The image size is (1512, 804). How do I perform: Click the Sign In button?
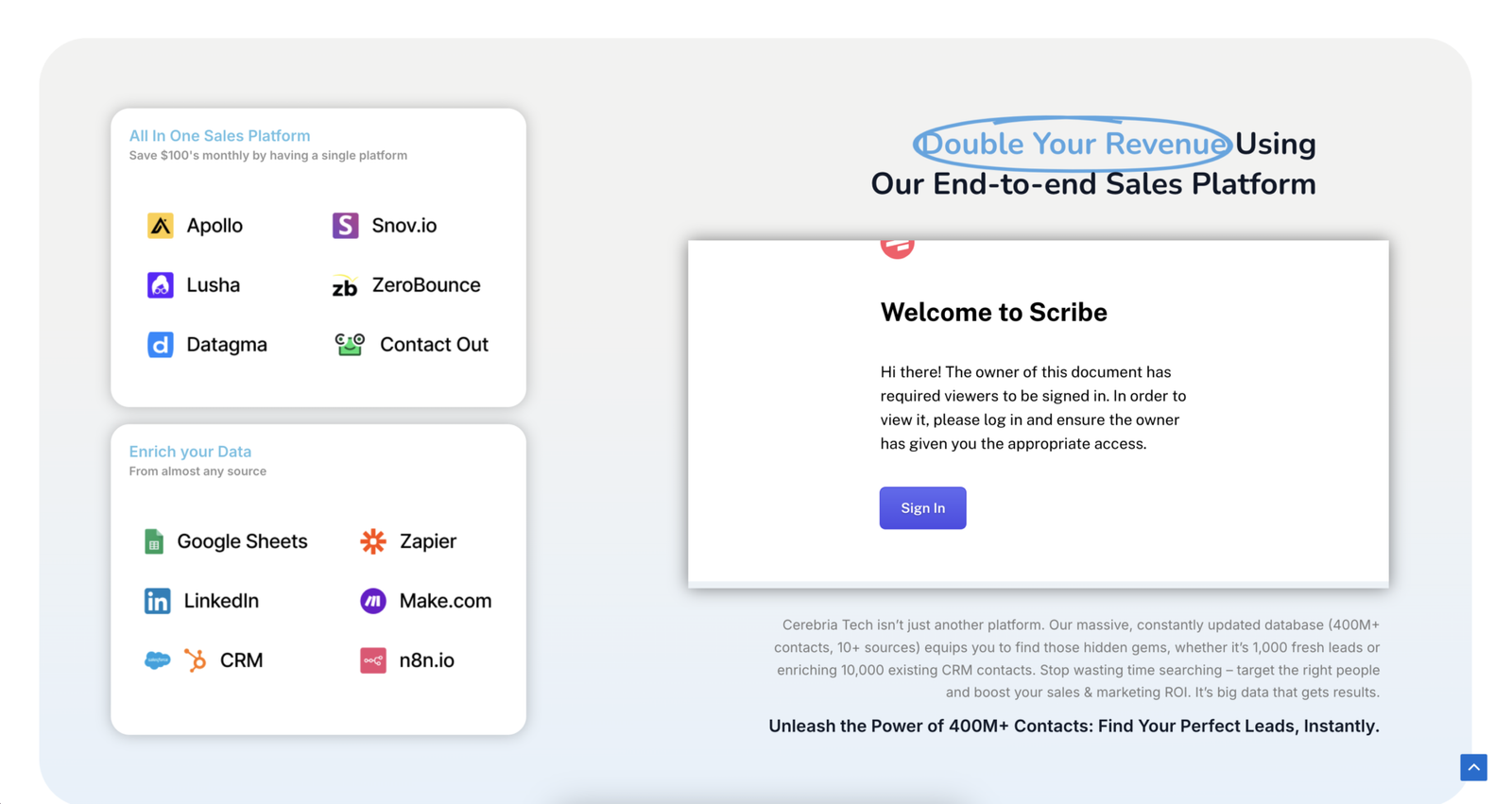(x=922, y=508)
